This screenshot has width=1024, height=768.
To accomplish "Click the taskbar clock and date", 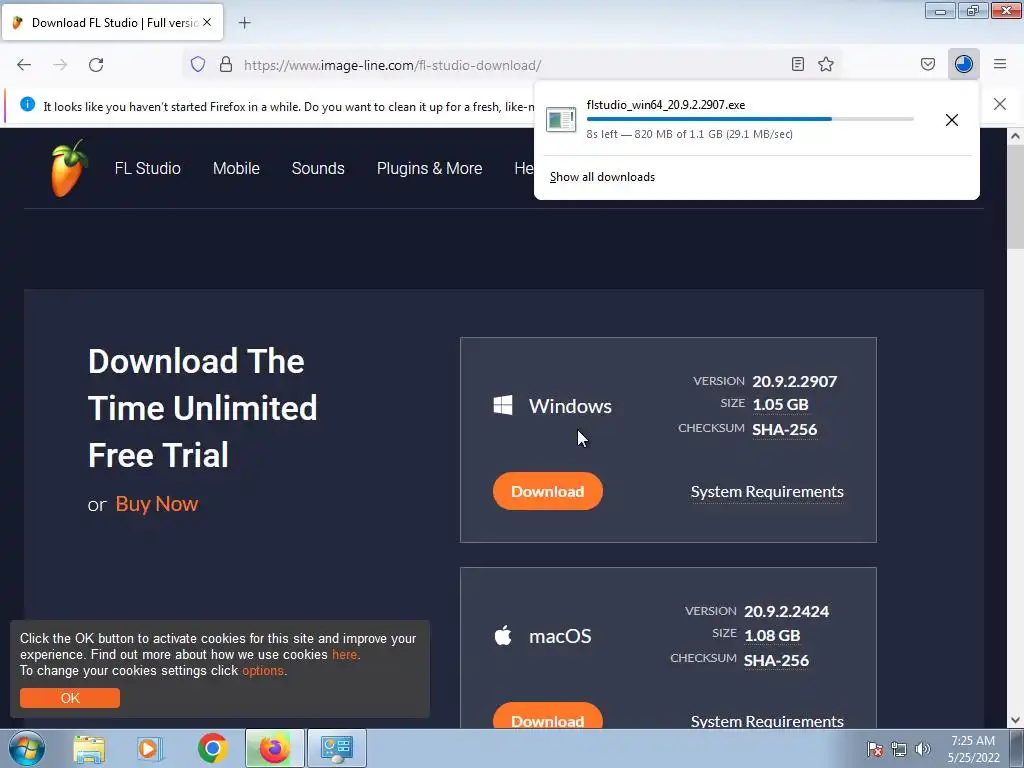I will (973, 749).
